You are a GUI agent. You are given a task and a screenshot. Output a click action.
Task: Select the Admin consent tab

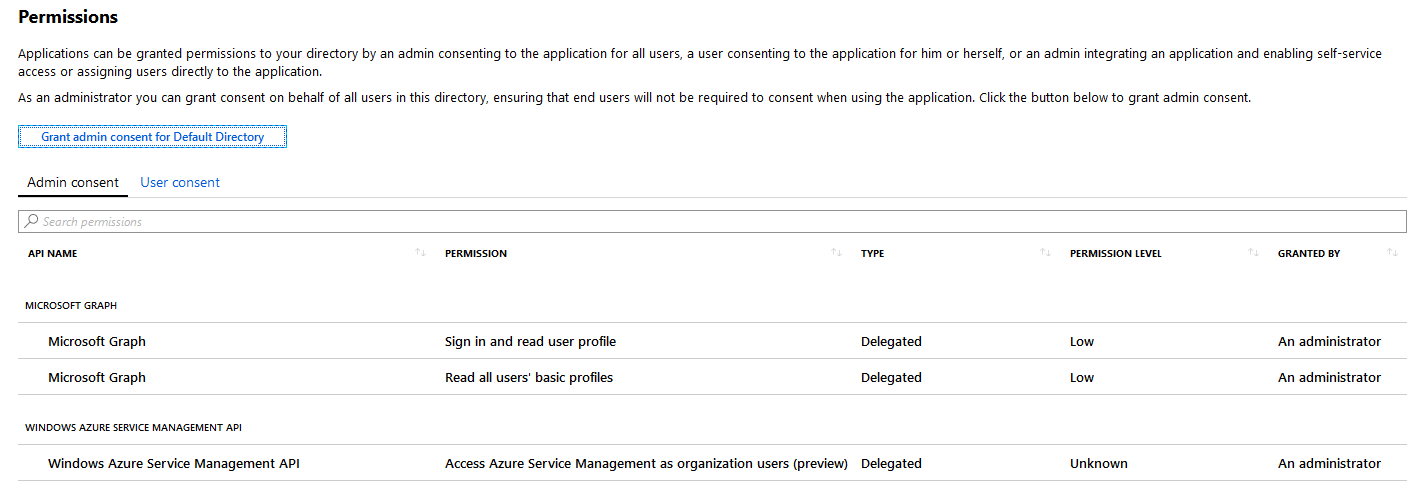[73, 182]
